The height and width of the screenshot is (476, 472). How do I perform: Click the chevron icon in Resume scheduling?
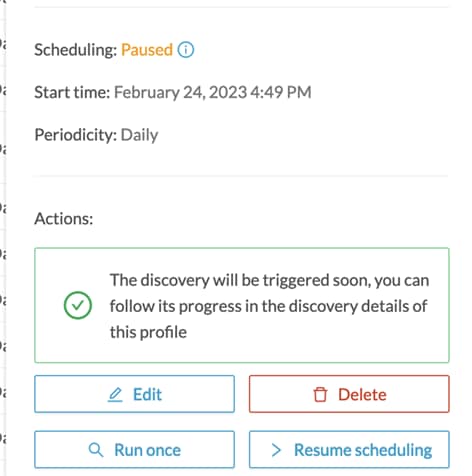click(276, 450)
